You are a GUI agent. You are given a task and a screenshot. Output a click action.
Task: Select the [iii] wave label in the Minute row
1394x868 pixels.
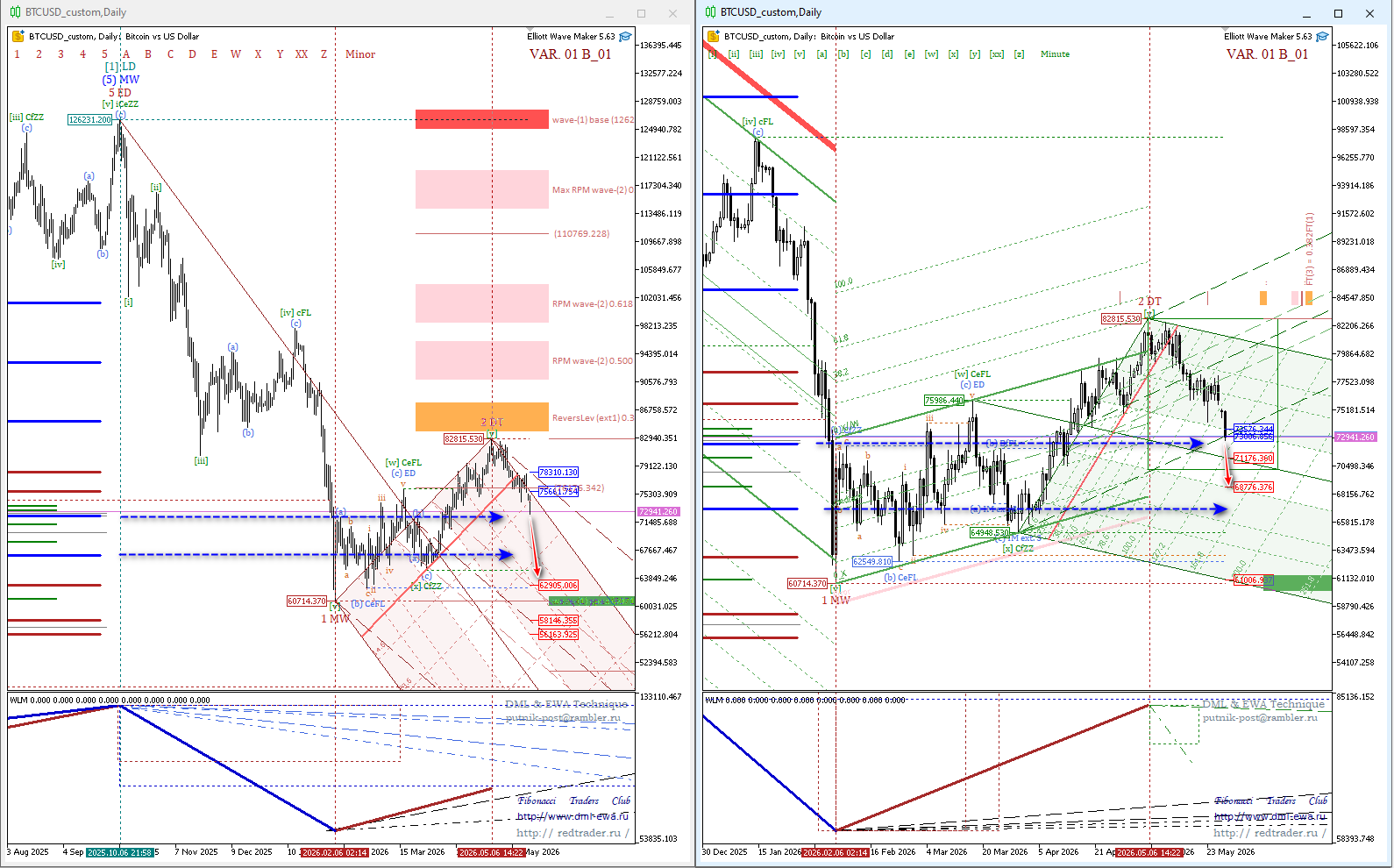coord(756,54)
